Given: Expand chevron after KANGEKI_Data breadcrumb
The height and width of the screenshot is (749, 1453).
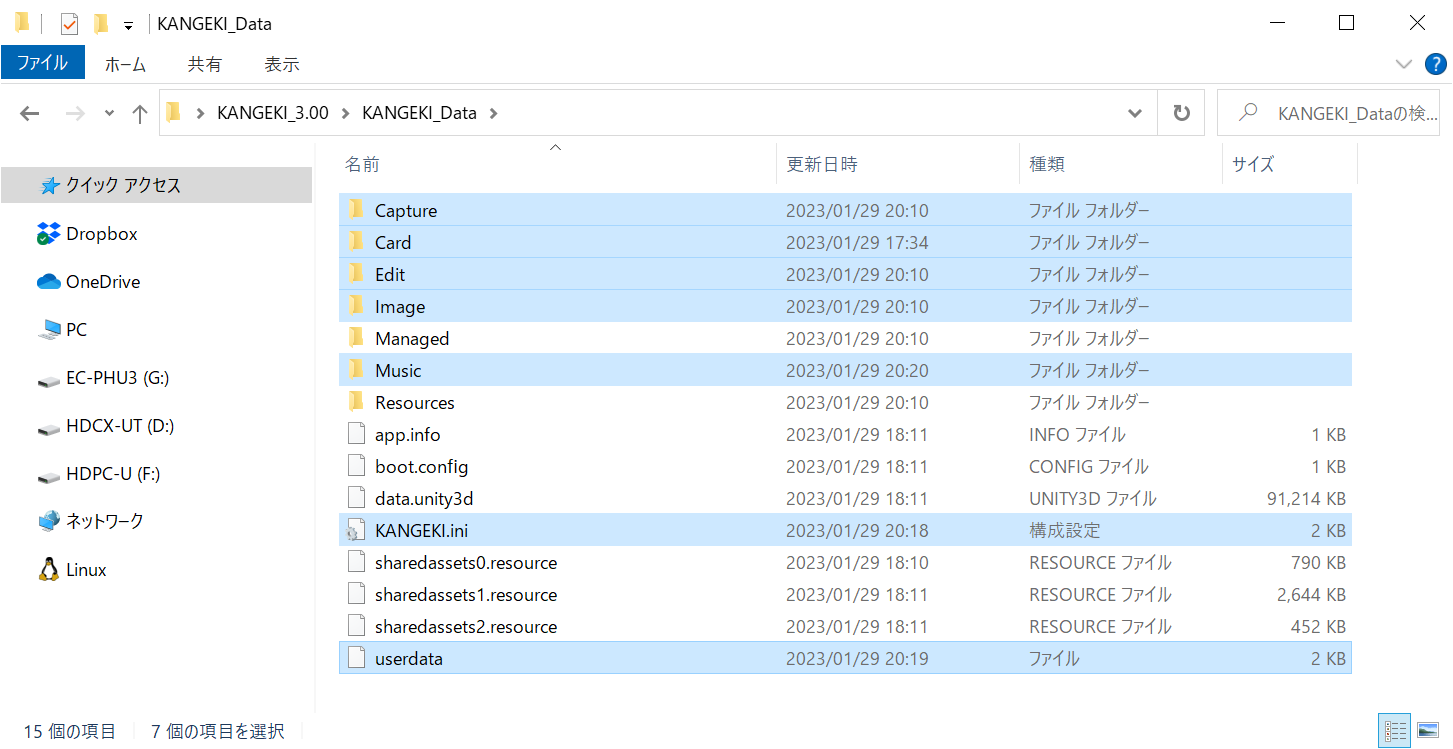Looking at the screenshot, I should [492, 113].
